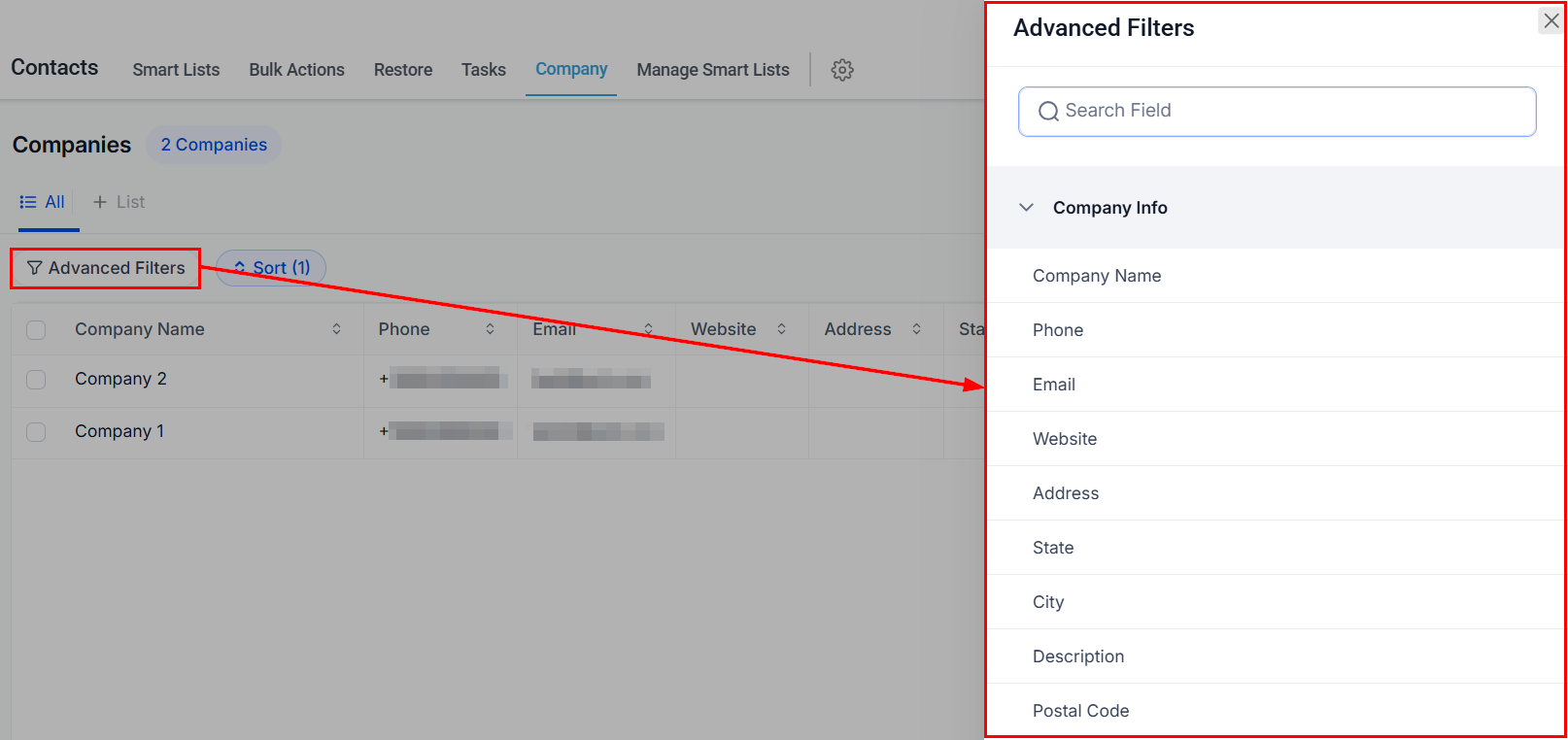Open the Company 2 record link
1568x740 pixels.
click(120, 379)
